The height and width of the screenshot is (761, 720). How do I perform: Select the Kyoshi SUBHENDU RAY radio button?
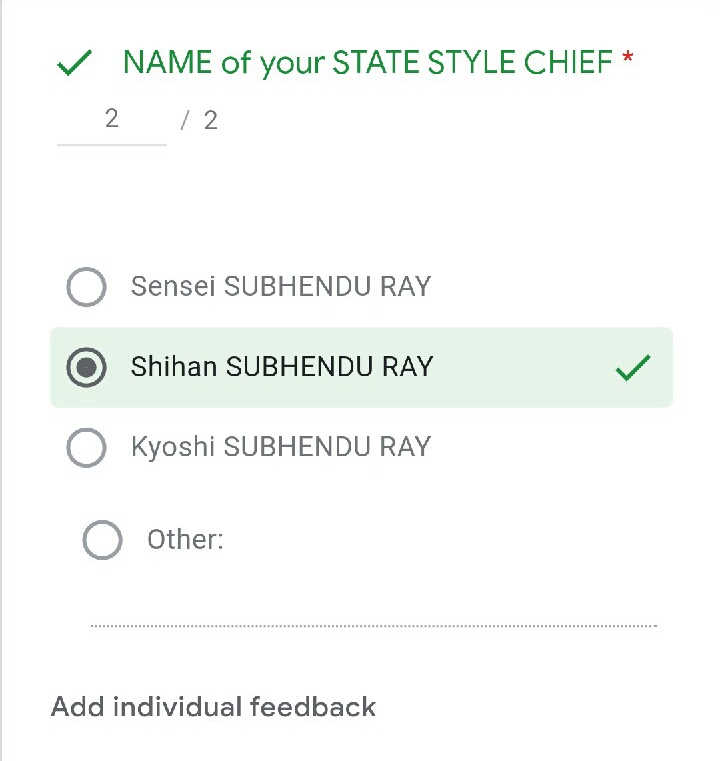(86, 447)
